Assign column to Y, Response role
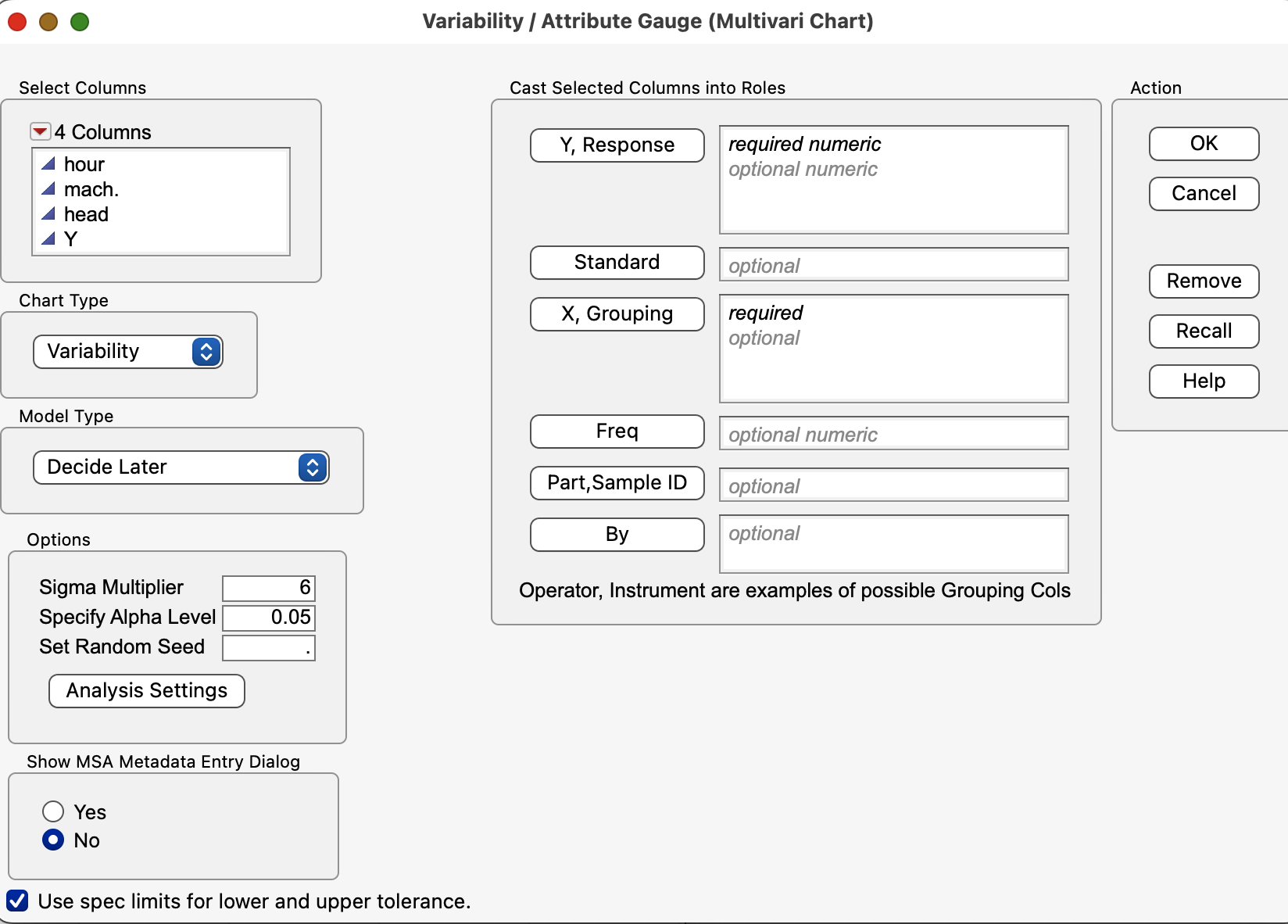1288x924 pixels. pos(617,145)
